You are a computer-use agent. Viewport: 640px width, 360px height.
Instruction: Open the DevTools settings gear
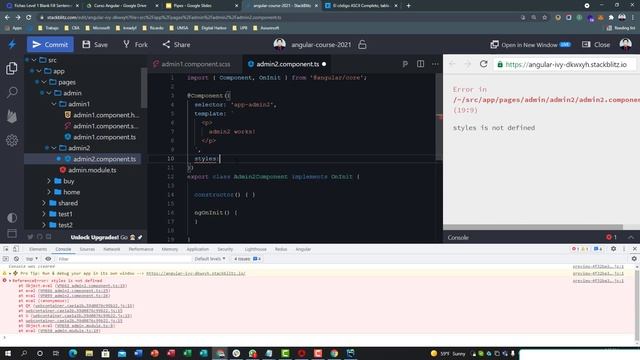[613, 249]
